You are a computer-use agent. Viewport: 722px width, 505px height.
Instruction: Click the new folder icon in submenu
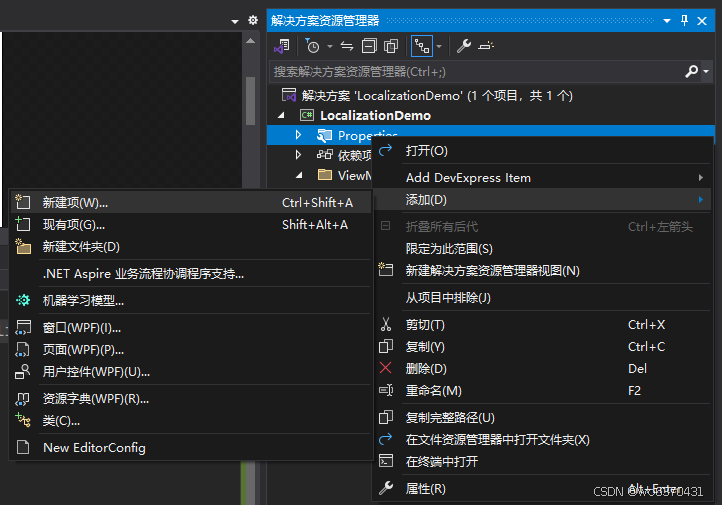point(23,246)
